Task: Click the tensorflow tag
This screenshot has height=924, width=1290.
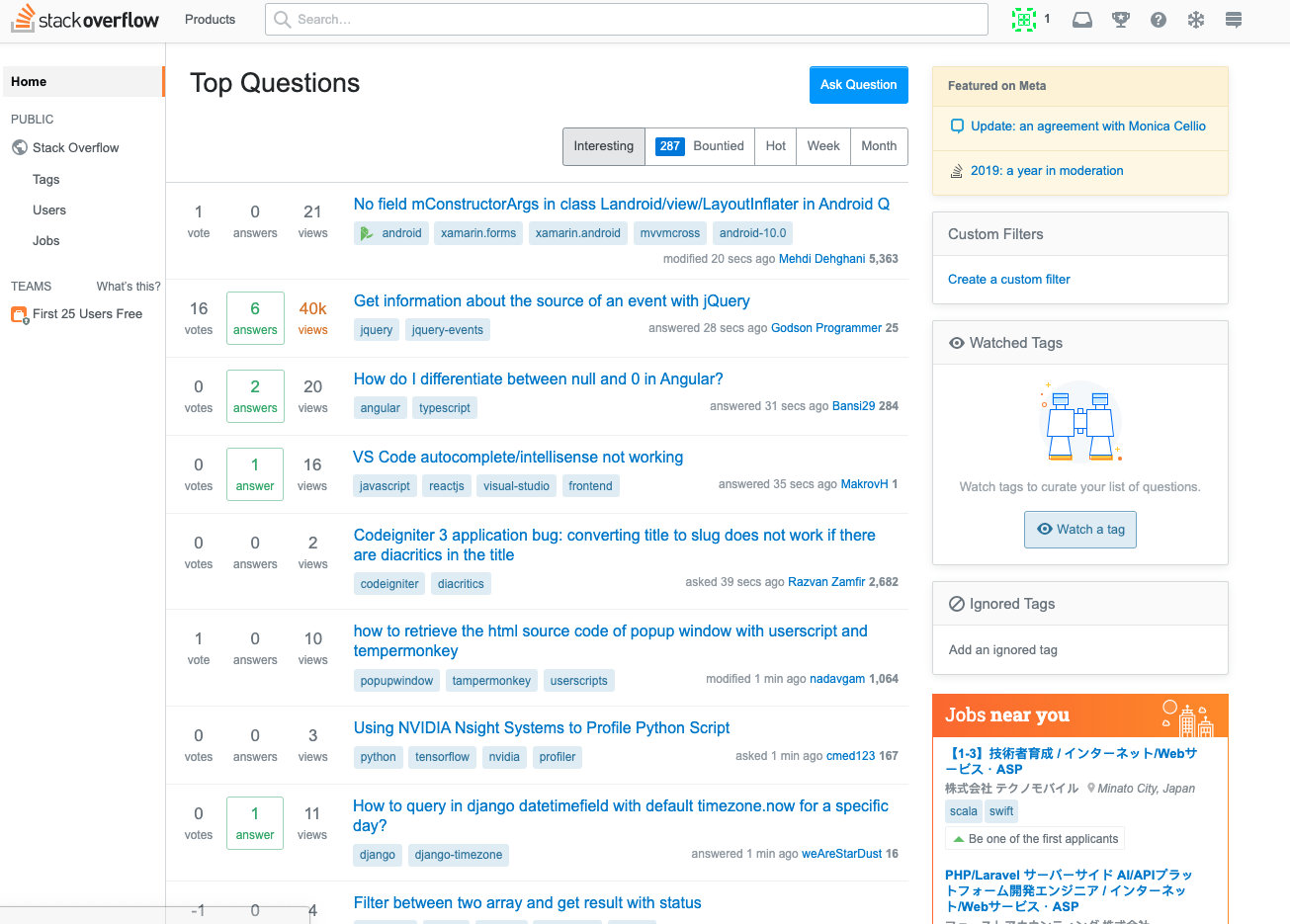Action: click(442, 757)
